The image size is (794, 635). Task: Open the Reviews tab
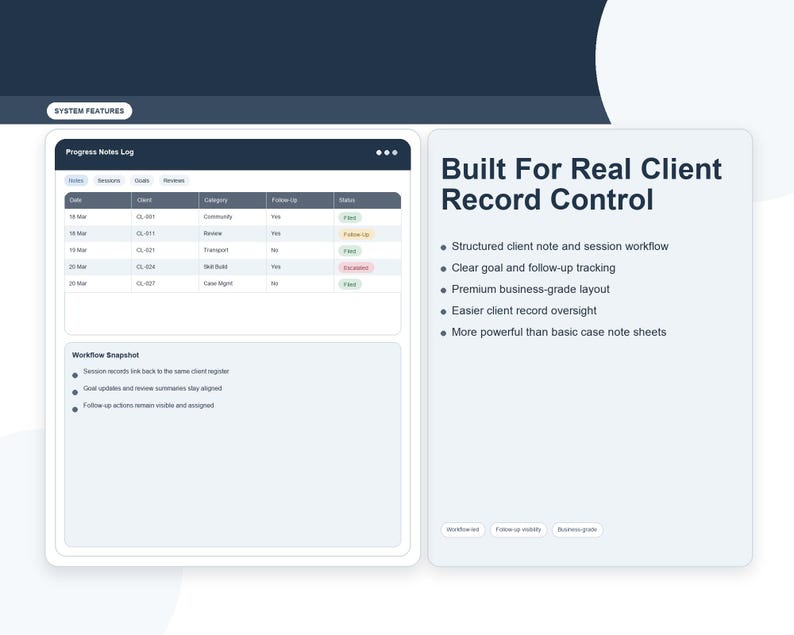tap(174, 181)
